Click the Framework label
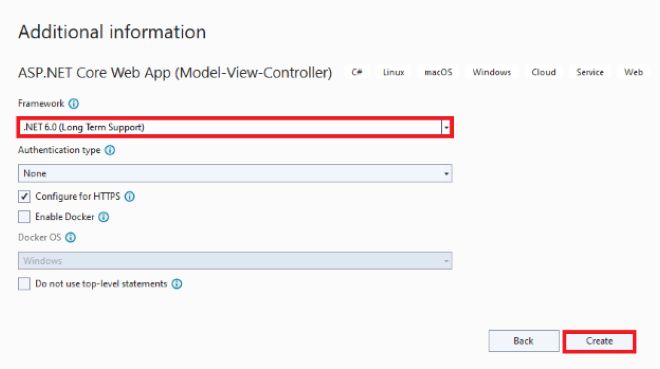The width and height of the screenshot is (660, 369). click(41, 104)
